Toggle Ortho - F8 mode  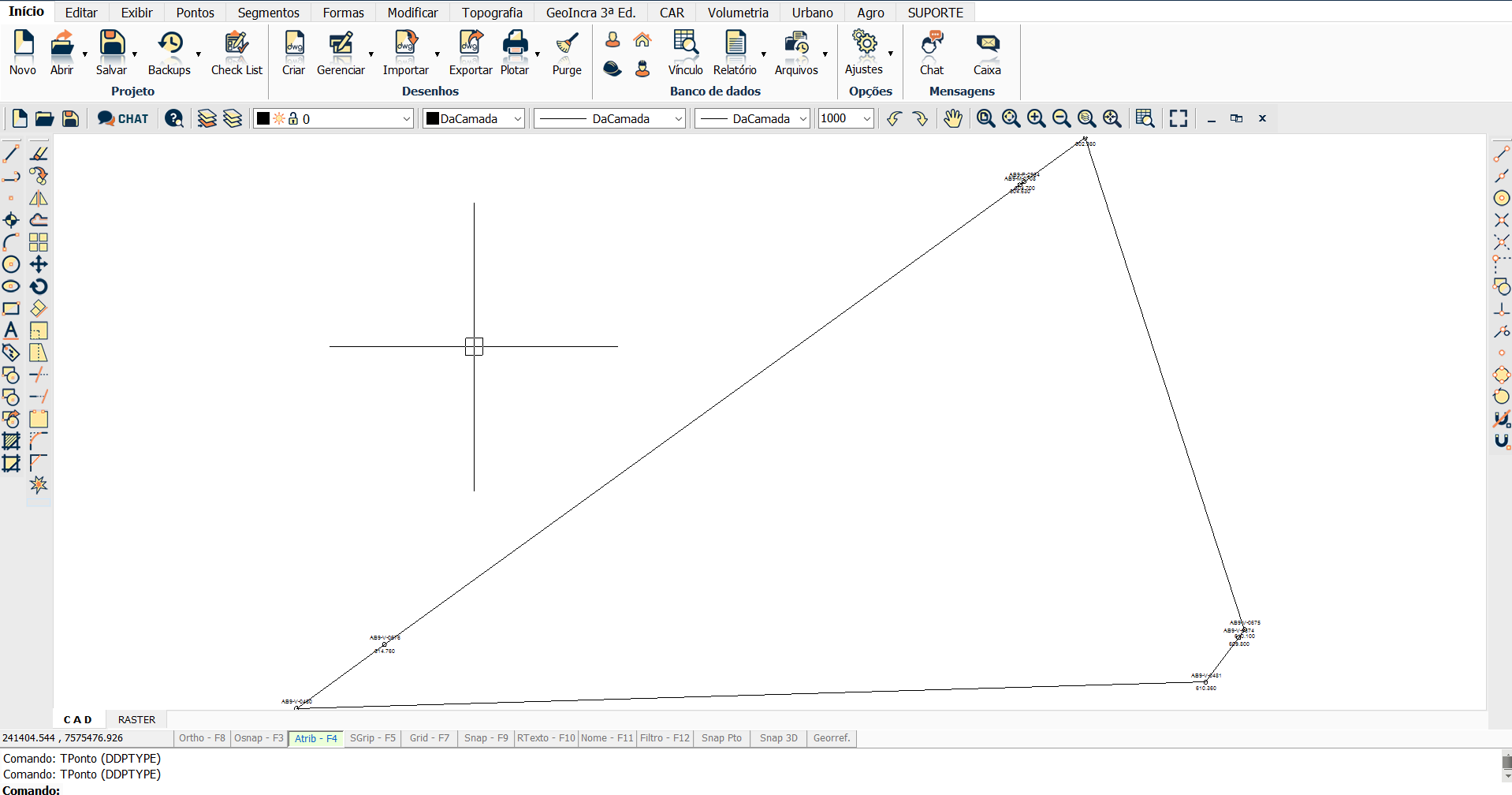click(202, 738)
